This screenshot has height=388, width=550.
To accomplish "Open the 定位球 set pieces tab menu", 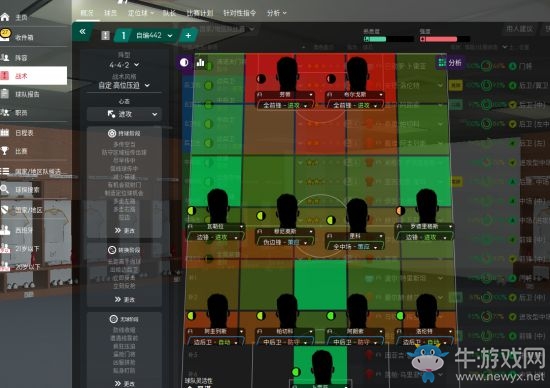I will [140, 13].
